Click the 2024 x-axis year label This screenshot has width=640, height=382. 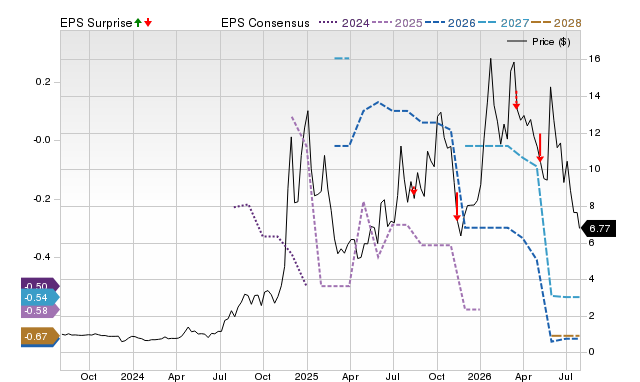click(x=133, y=376)
